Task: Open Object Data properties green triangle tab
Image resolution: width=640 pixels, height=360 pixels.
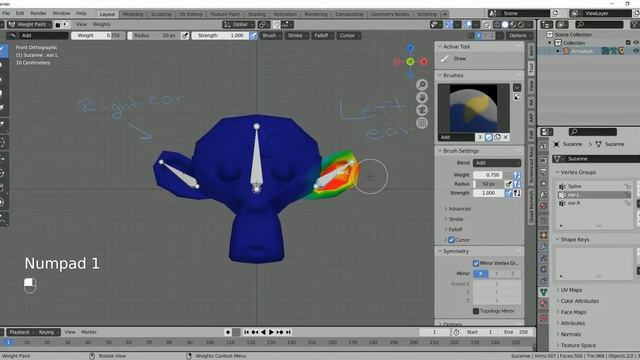Action: pyautogui.click(x=544, y=292)
